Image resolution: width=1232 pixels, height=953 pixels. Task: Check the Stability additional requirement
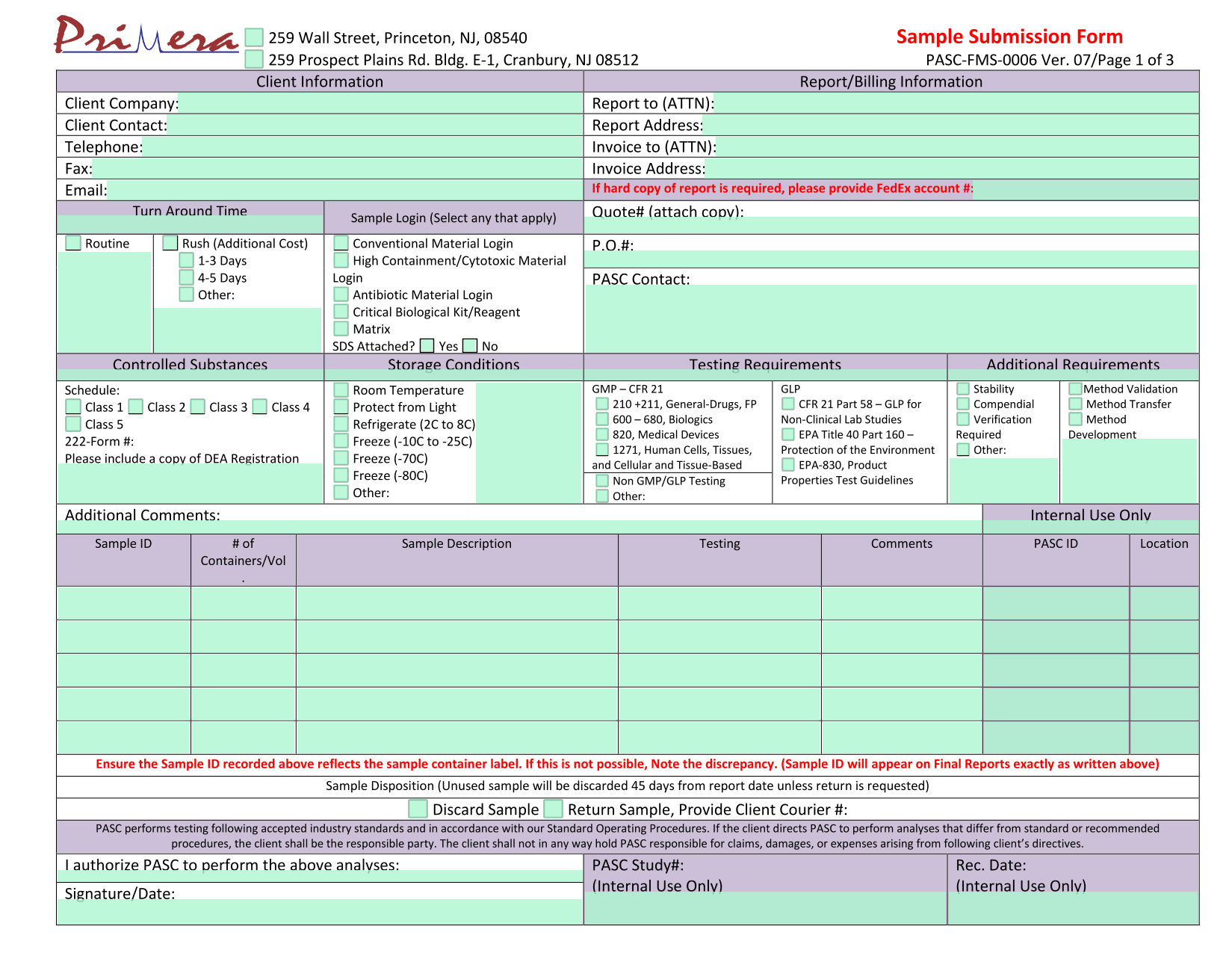[x=962, y=389]
